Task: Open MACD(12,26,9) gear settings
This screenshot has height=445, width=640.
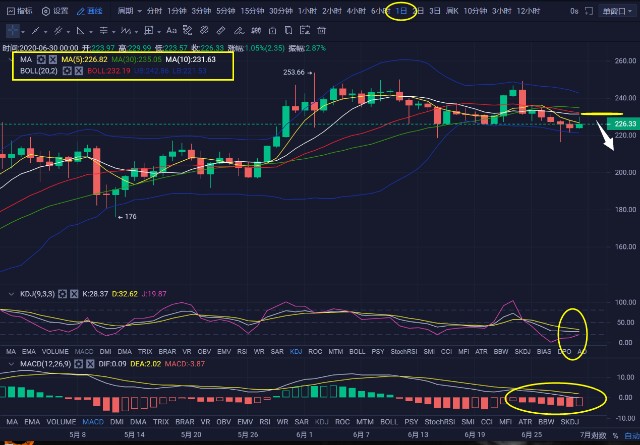Action: pyautogui.click(x=78, y=364)
